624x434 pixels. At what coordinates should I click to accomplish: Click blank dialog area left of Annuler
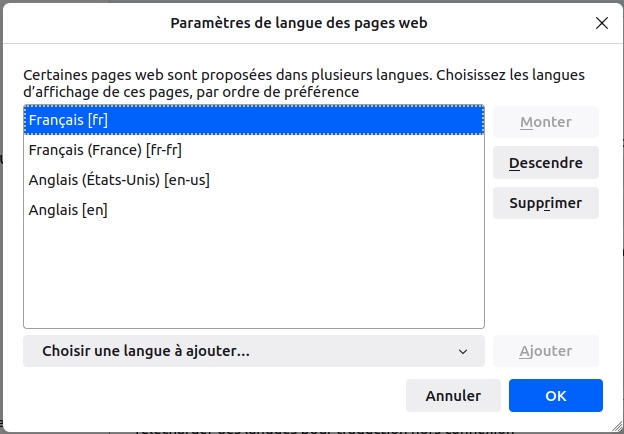pyautogui.click(x=200, y=395)
